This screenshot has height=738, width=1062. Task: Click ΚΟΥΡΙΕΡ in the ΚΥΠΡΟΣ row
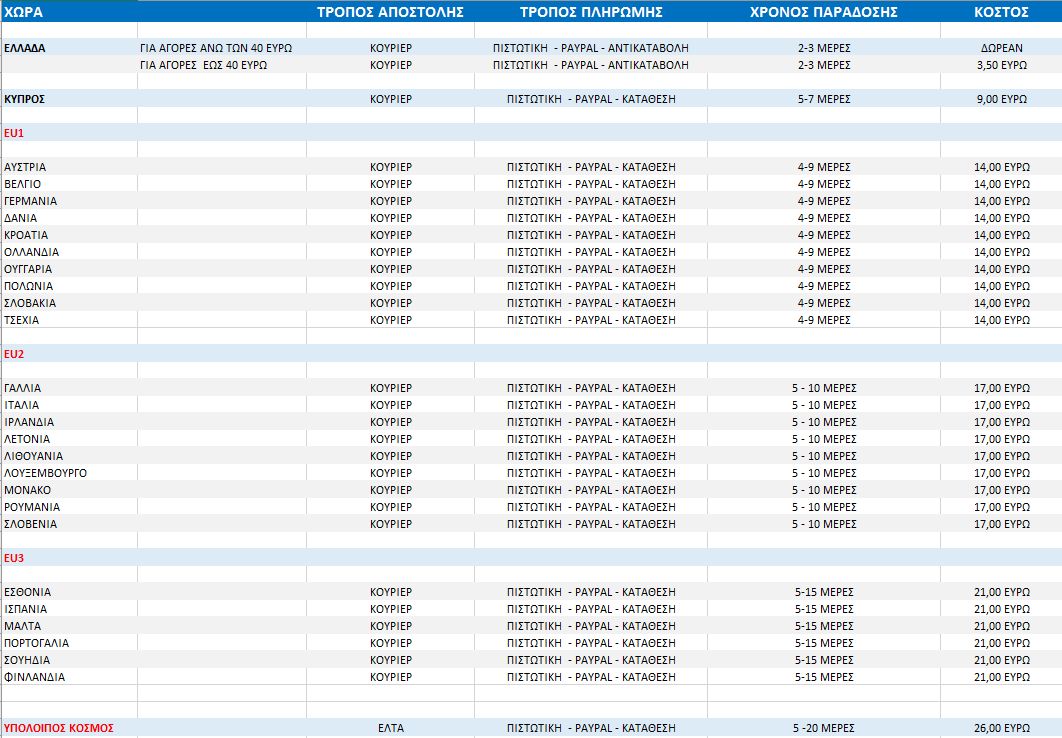click(x=391, y=99)
